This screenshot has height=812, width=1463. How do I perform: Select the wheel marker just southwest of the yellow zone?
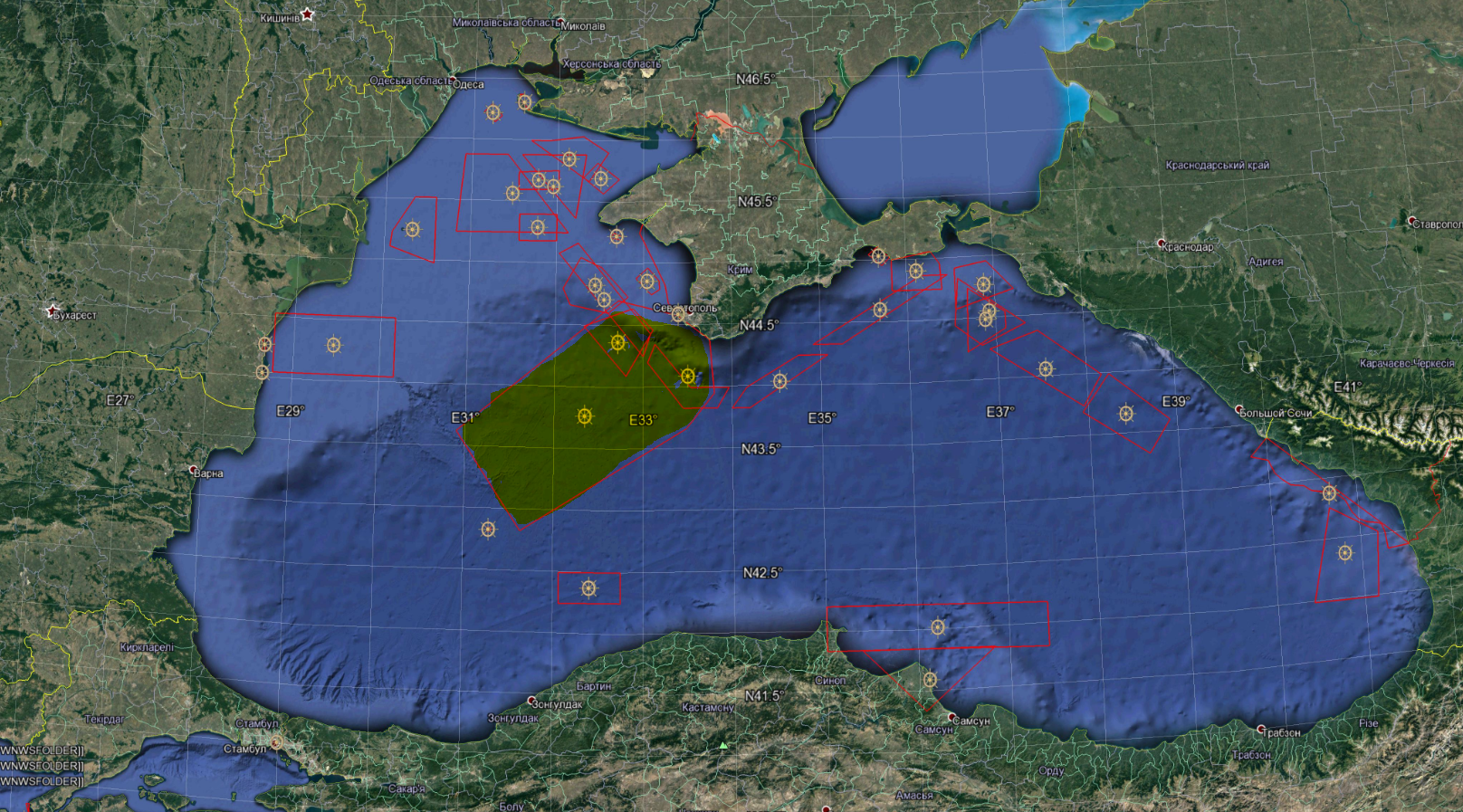pyautogui.click(x=488, y=529)
